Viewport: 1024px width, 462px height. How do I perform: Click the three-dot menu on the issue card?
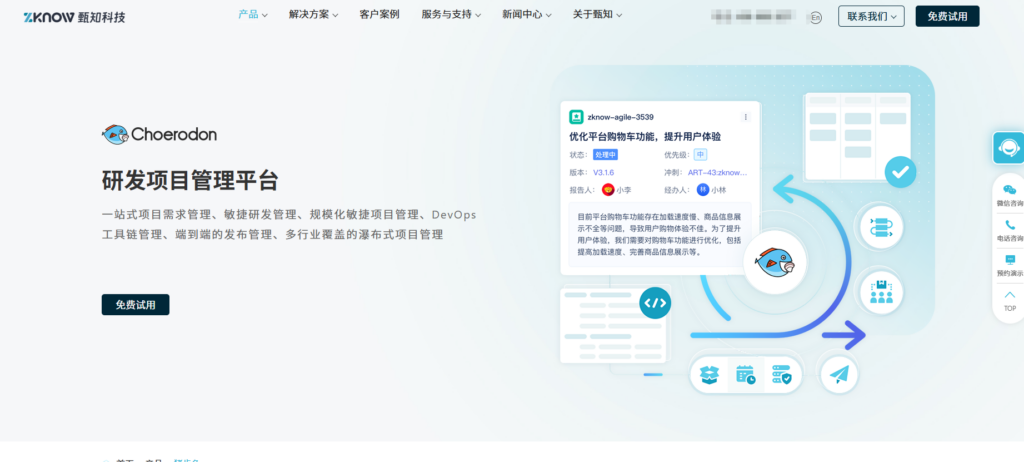pos(746,117)
